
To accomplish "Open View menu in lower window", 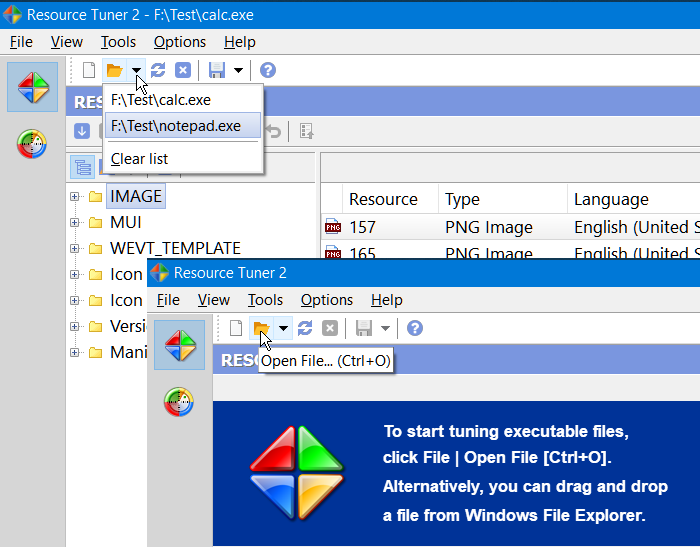I will (x=214, y=300).
